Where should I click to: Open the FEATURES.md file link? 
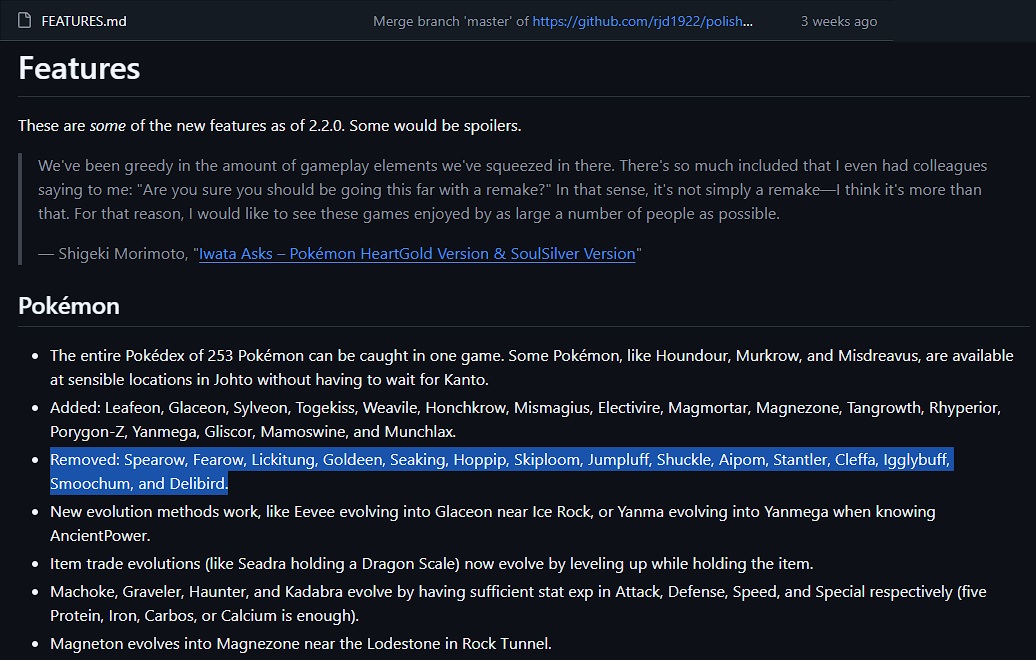click(x=84, y=21)
